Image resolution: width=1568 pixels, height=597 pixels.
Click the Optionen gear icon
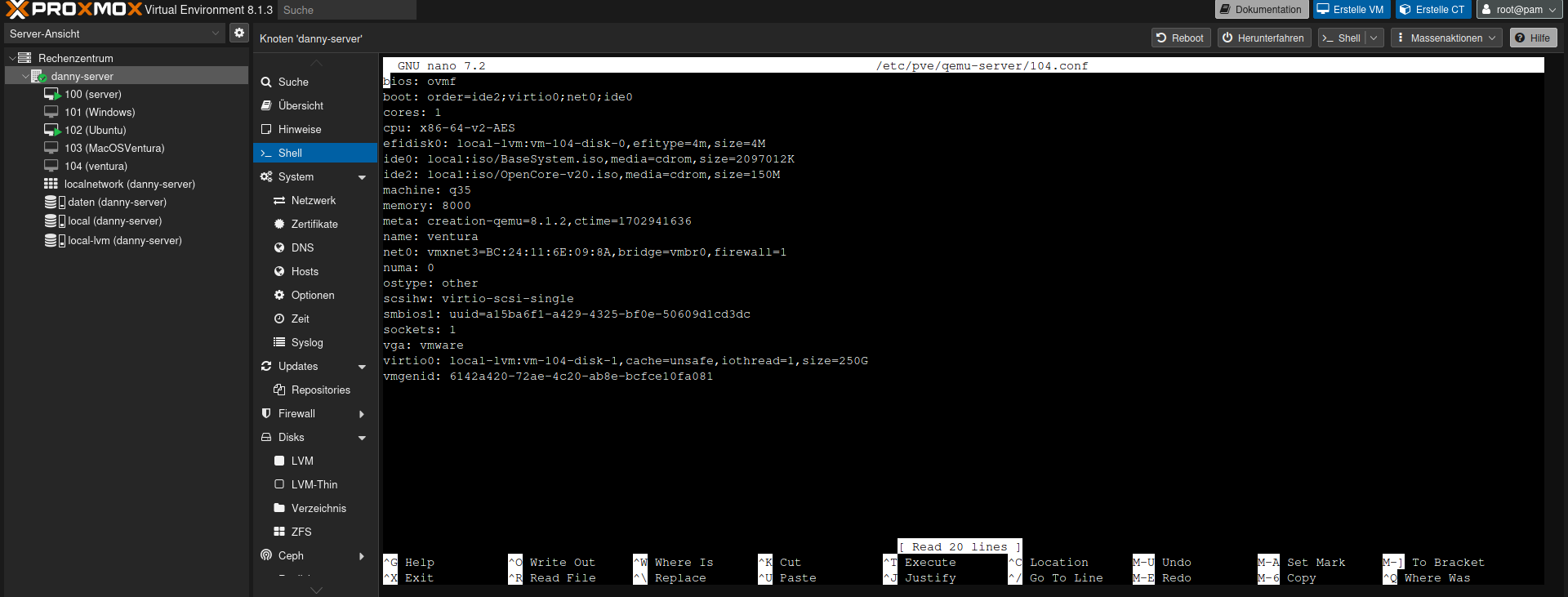coord(279,295)
